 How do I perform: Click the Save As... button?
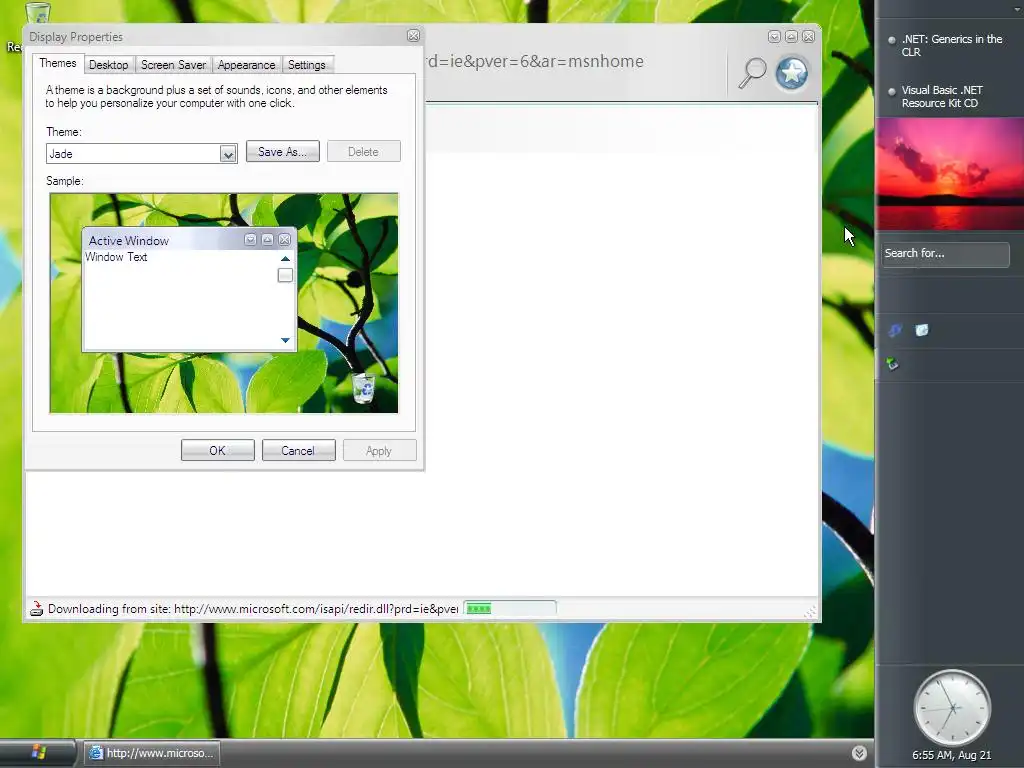[282, 152]
